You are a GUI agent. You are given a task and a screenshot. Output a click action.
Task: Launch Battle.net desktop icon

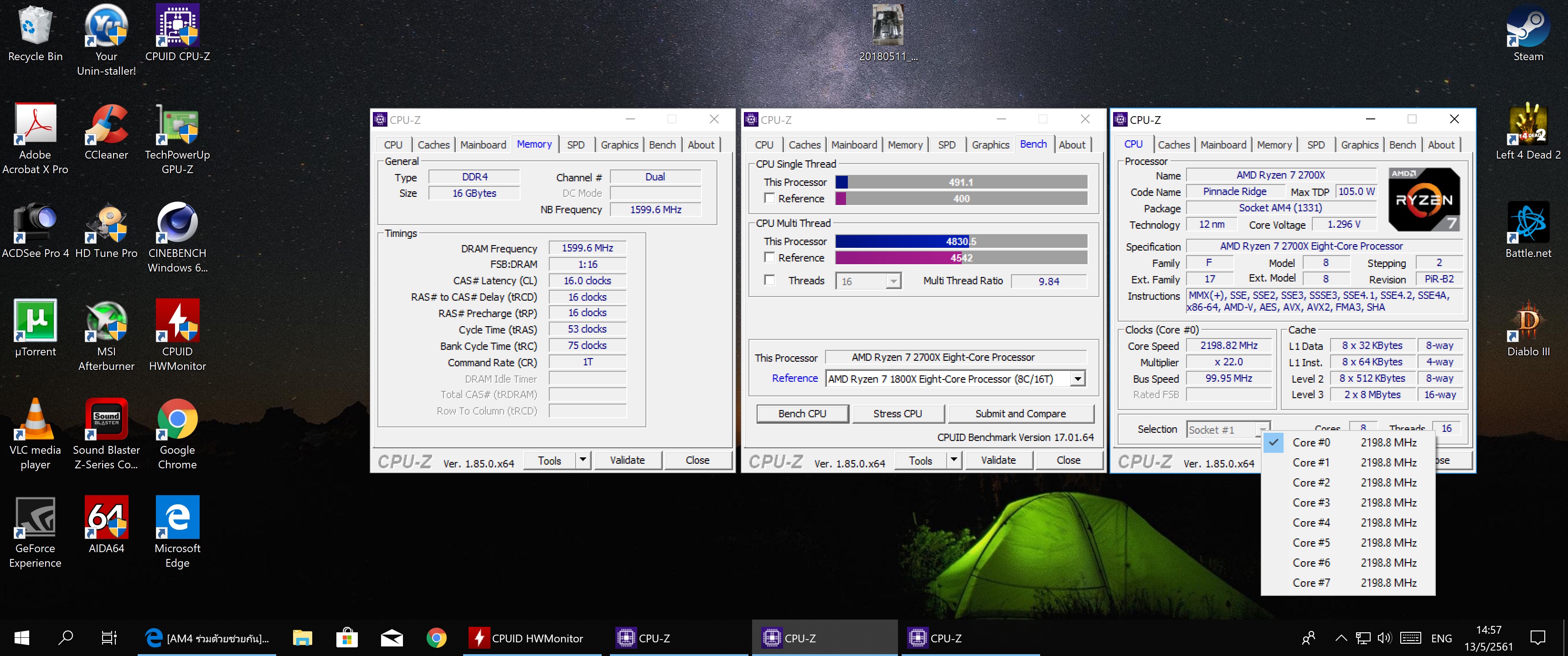click(x=1528, y=230)
